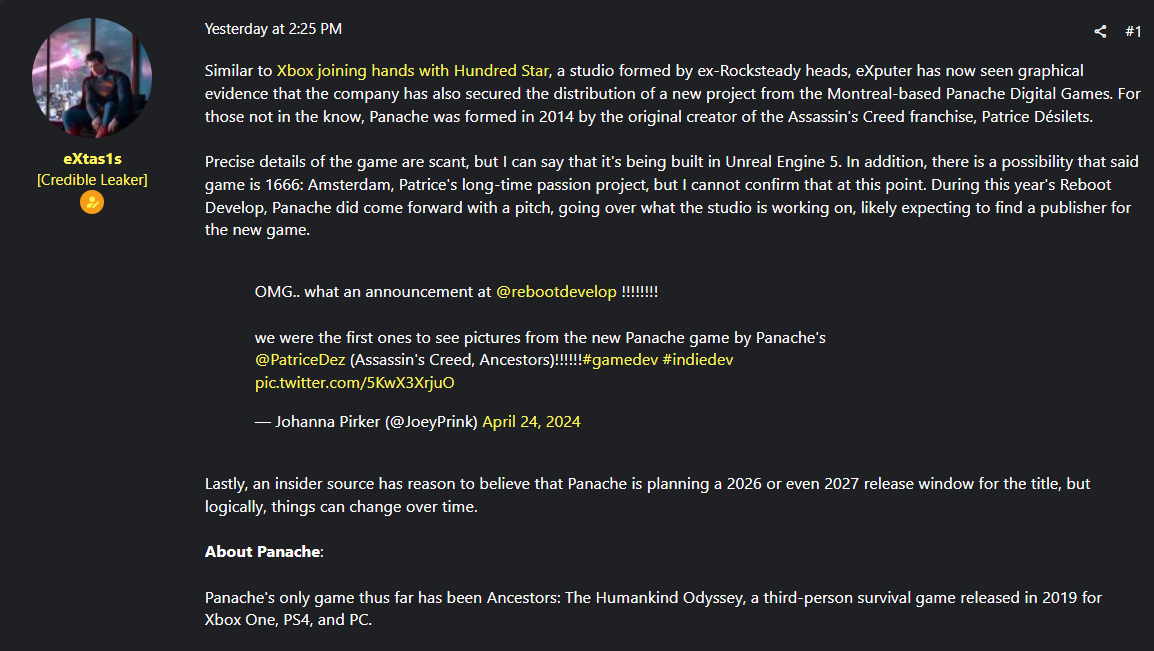Viewport: 1154px width, 651px height.
Task: Click the 2026 or 2027 release window paragraph
Action: (647, 495)
